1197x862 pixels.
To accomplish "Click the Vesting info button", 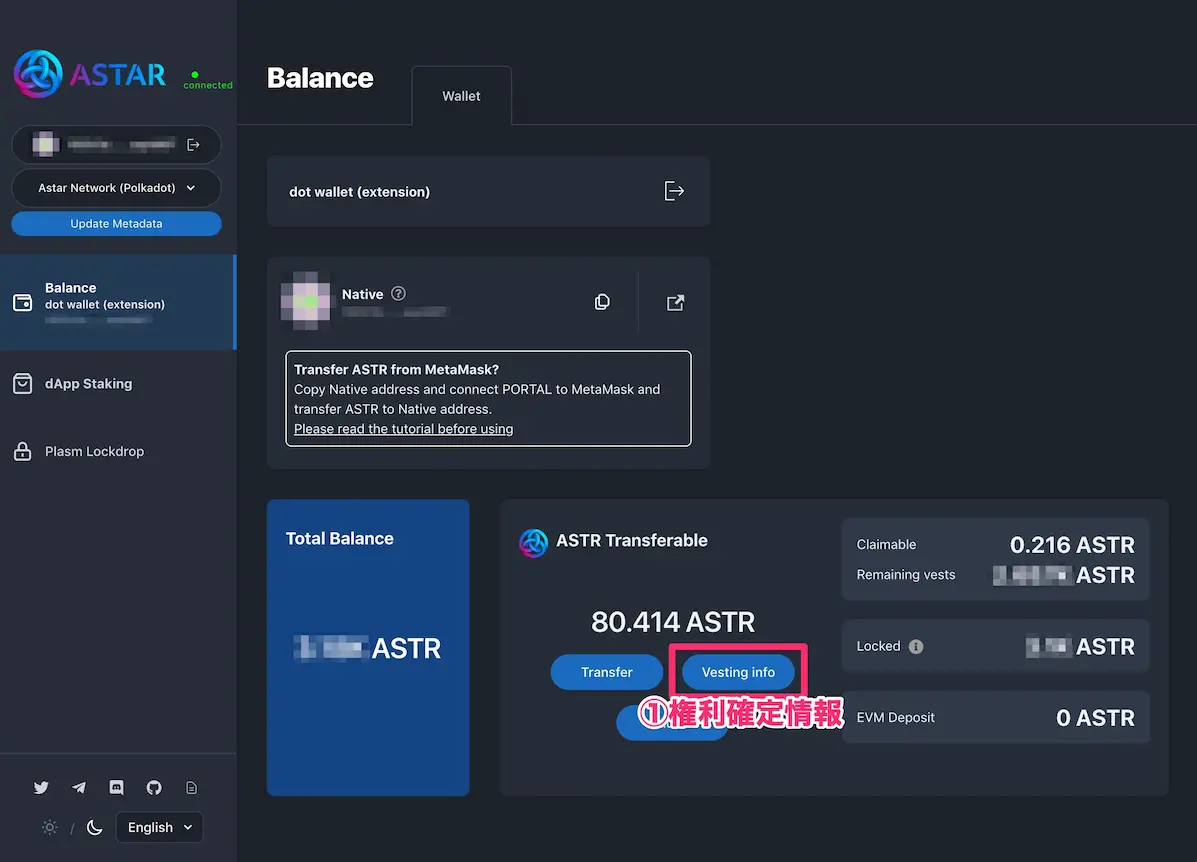I will coord(738,672).
